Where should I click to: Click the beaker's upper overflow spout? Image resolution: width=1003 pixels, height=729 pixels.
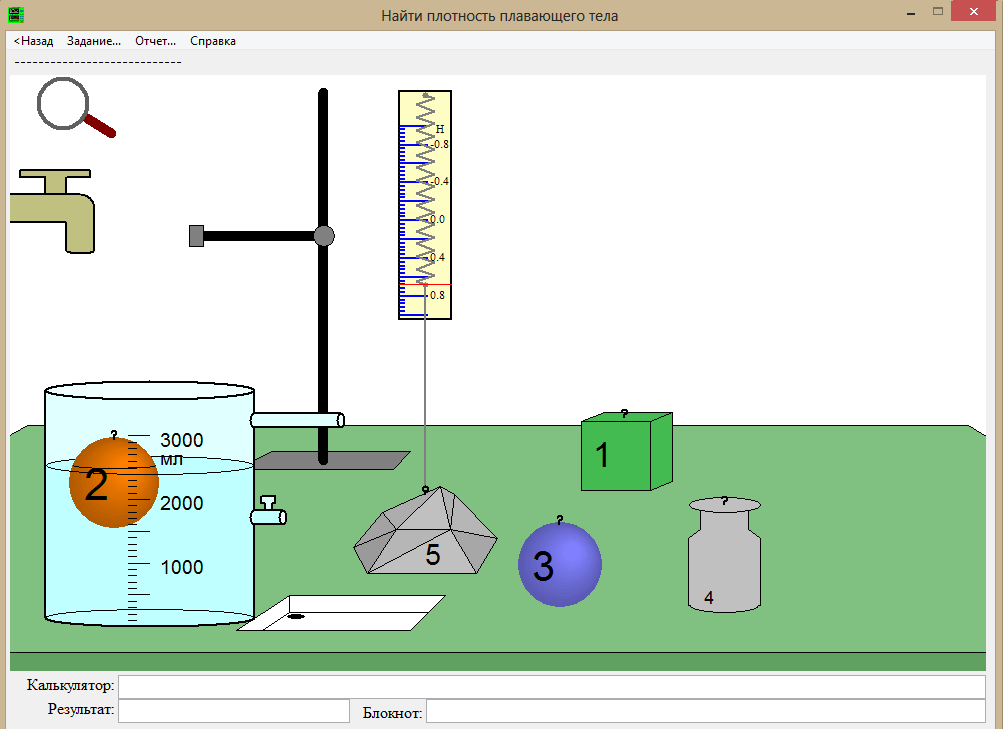[x=297, y=420]
